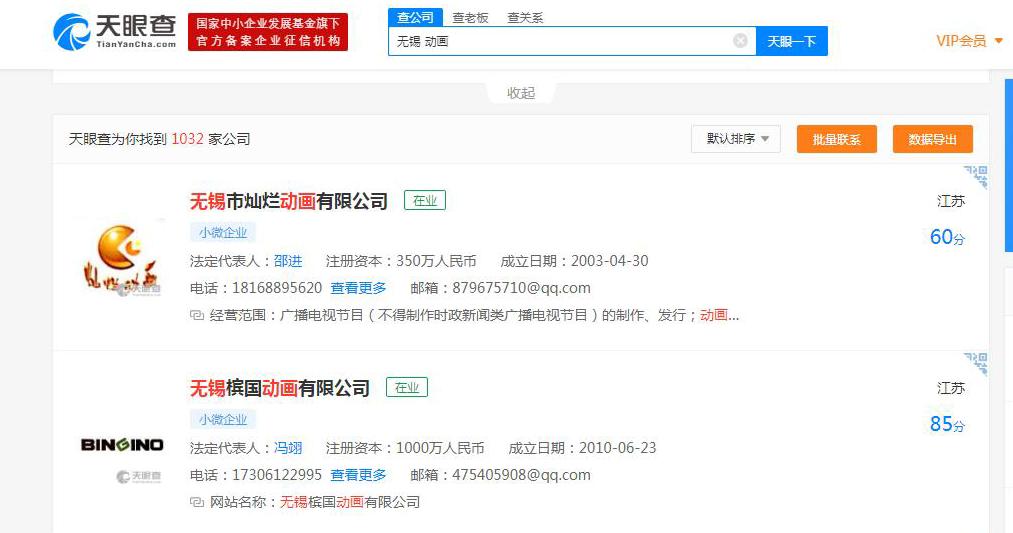1013x533 pixels.
Task: Click the 天眼一下 search button
Action: pyautogui.click(x=791, y=41)
